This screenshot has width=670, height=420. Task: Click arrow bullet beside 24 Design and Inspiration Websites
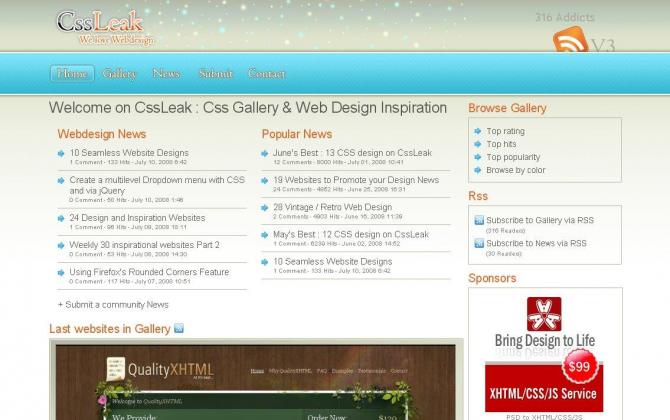point(61,218)
